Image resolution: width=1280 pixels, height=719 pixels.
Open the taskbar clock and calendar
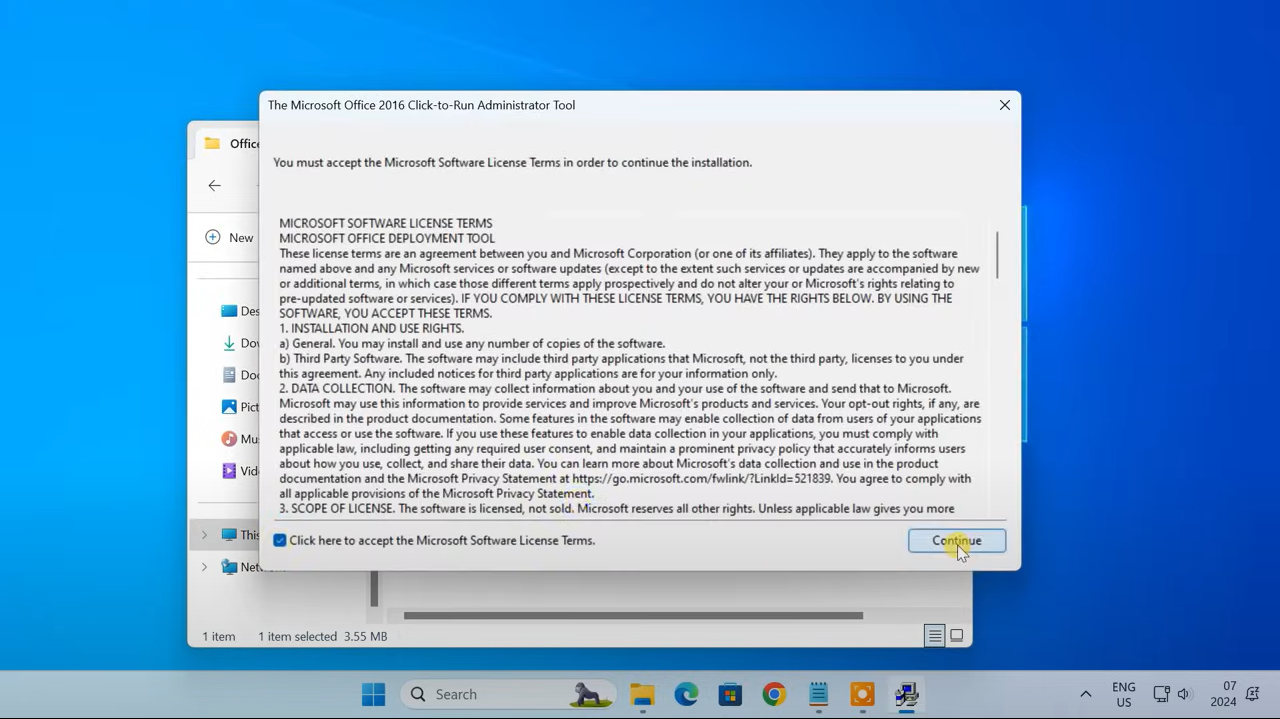(1223, 694)
